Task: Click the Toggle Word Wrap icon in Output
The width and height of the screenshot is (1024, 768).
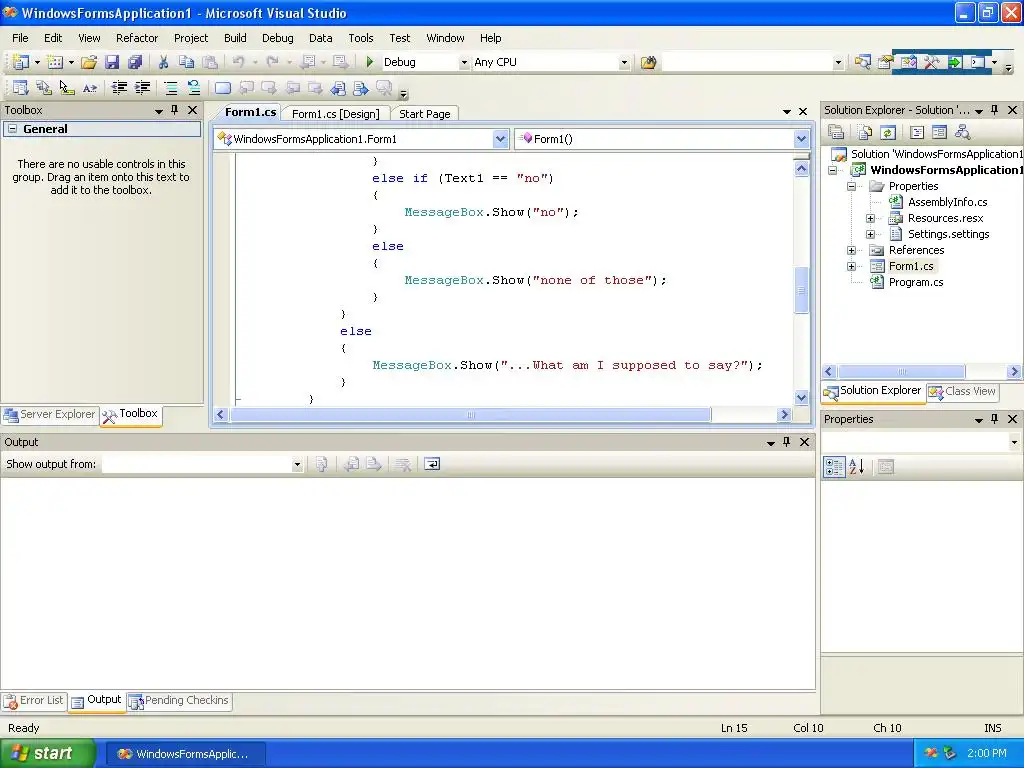Action: 432,464
